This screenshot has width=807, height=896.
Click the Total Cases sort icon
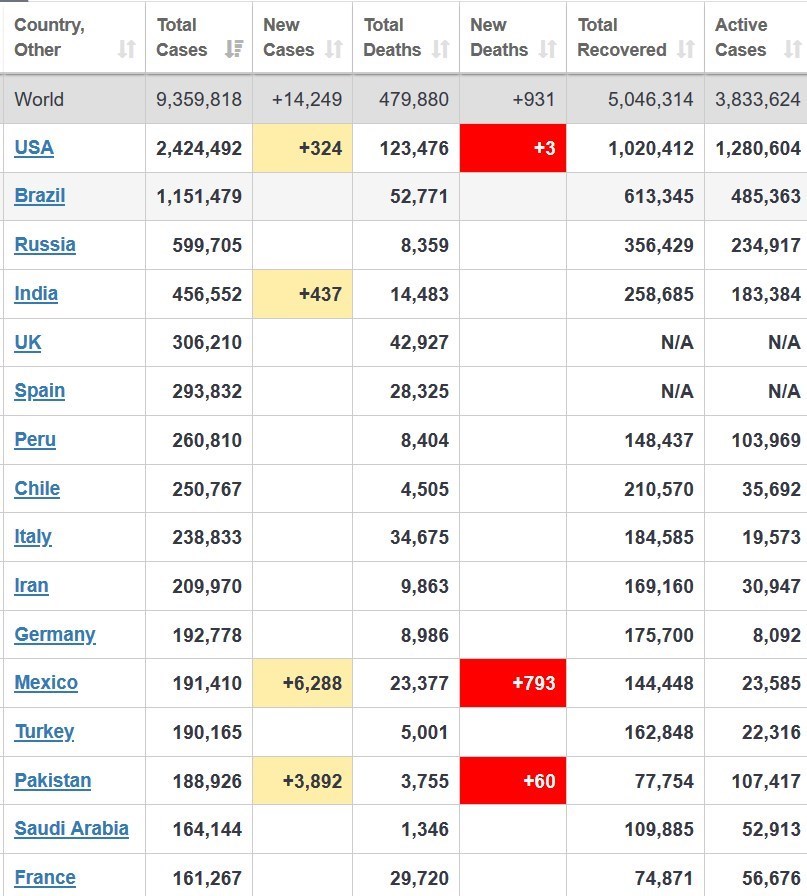coord(234,50)
